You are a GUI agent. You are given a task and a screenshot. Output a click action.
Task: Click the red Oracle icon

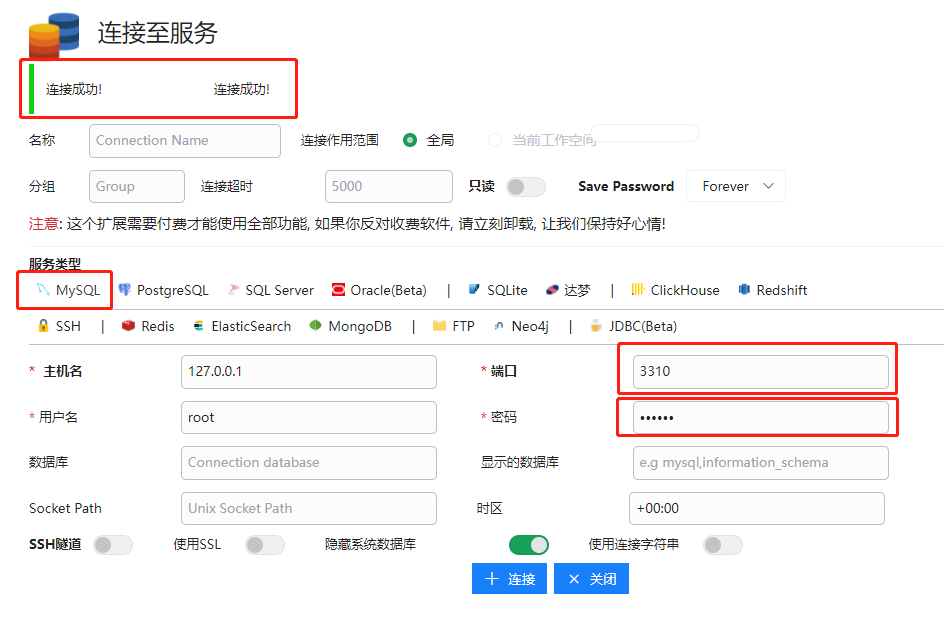click(x=338, y=290)
